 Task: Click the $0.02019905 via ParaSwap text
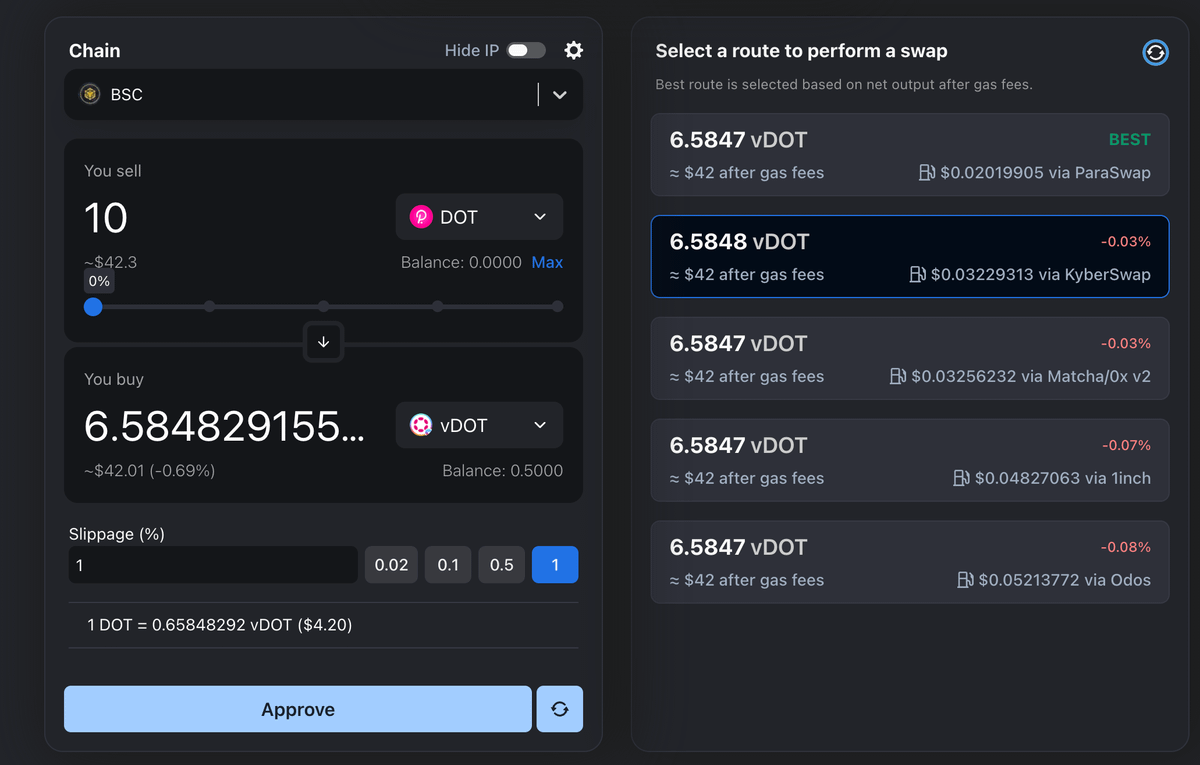point(1046,173)
